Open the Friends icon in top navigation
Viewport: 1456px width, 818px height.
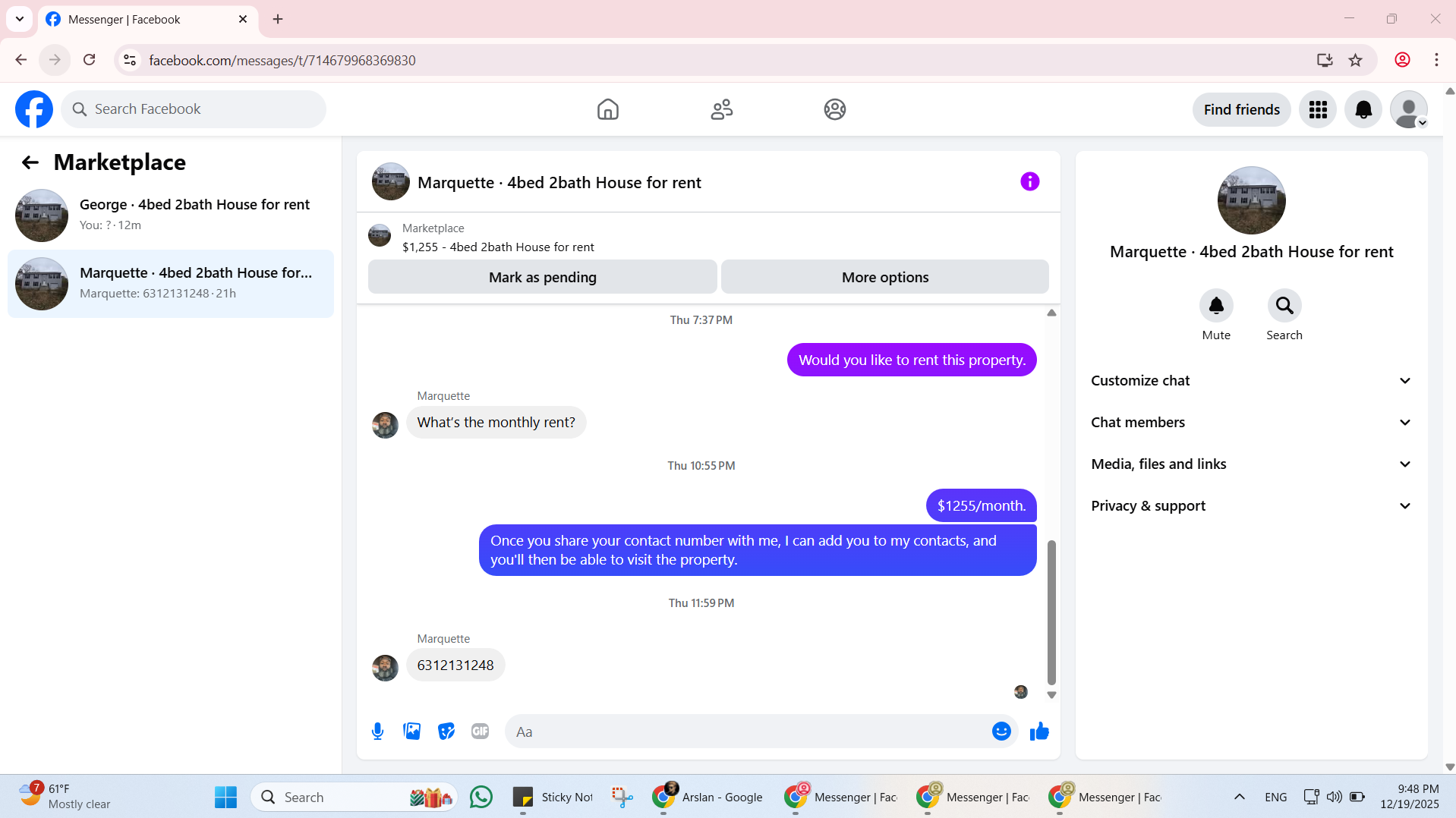click(721, 109)
